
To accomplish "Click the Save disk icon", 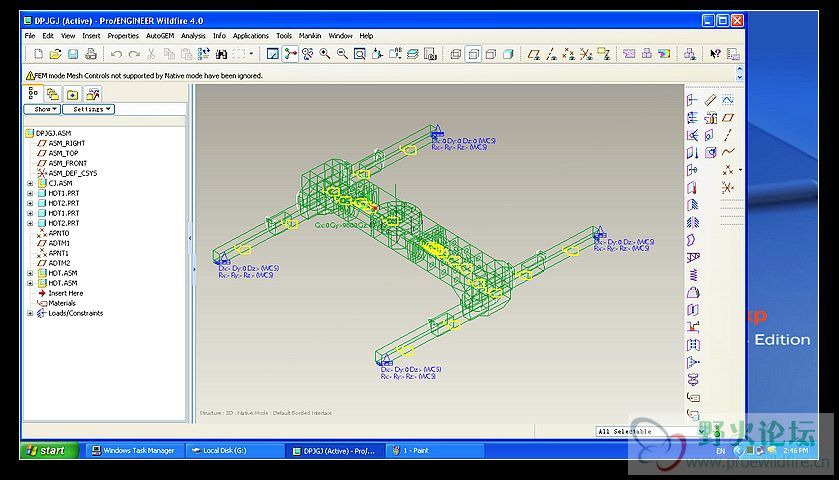I will 73,54.
